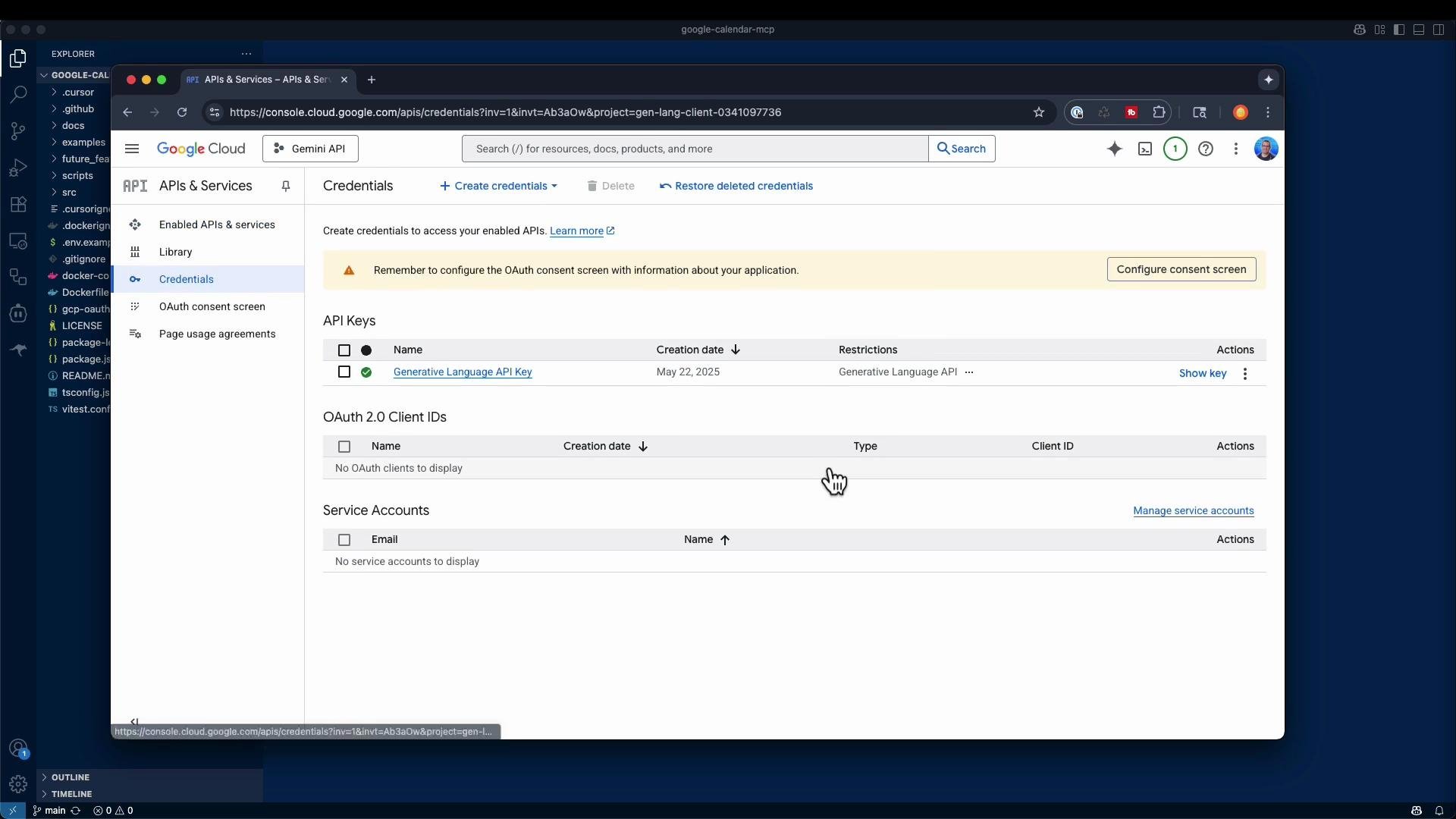Bookmark this page with the star icon
The width and height of the screenshot is (1456, 819).
pyautogui.click(x=1039, y=112)
